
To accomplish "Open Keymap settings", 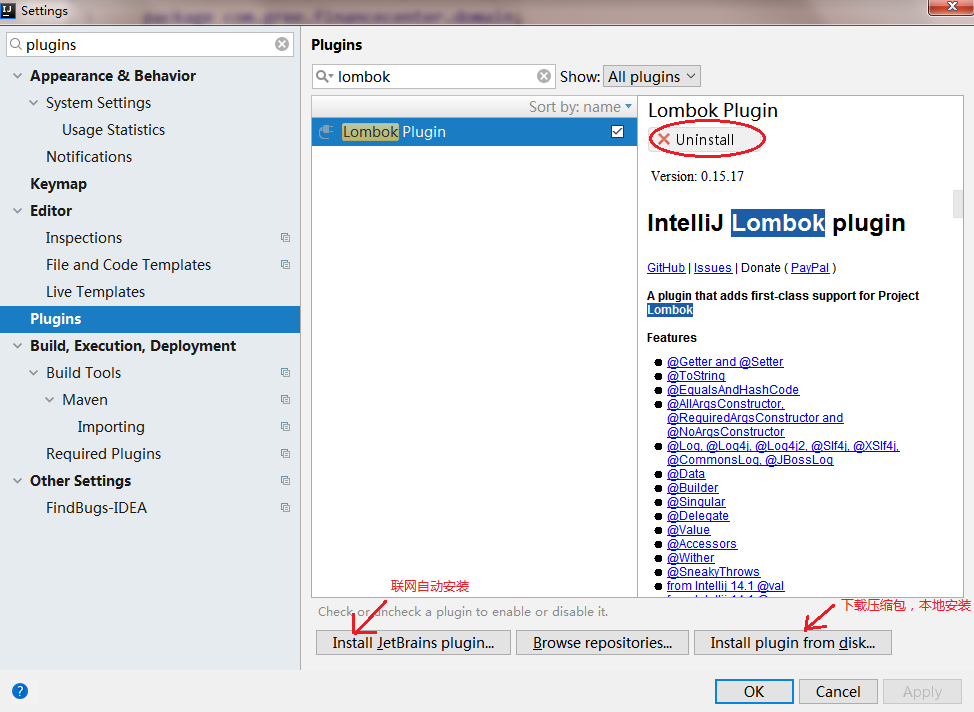I will coord(58,184).
